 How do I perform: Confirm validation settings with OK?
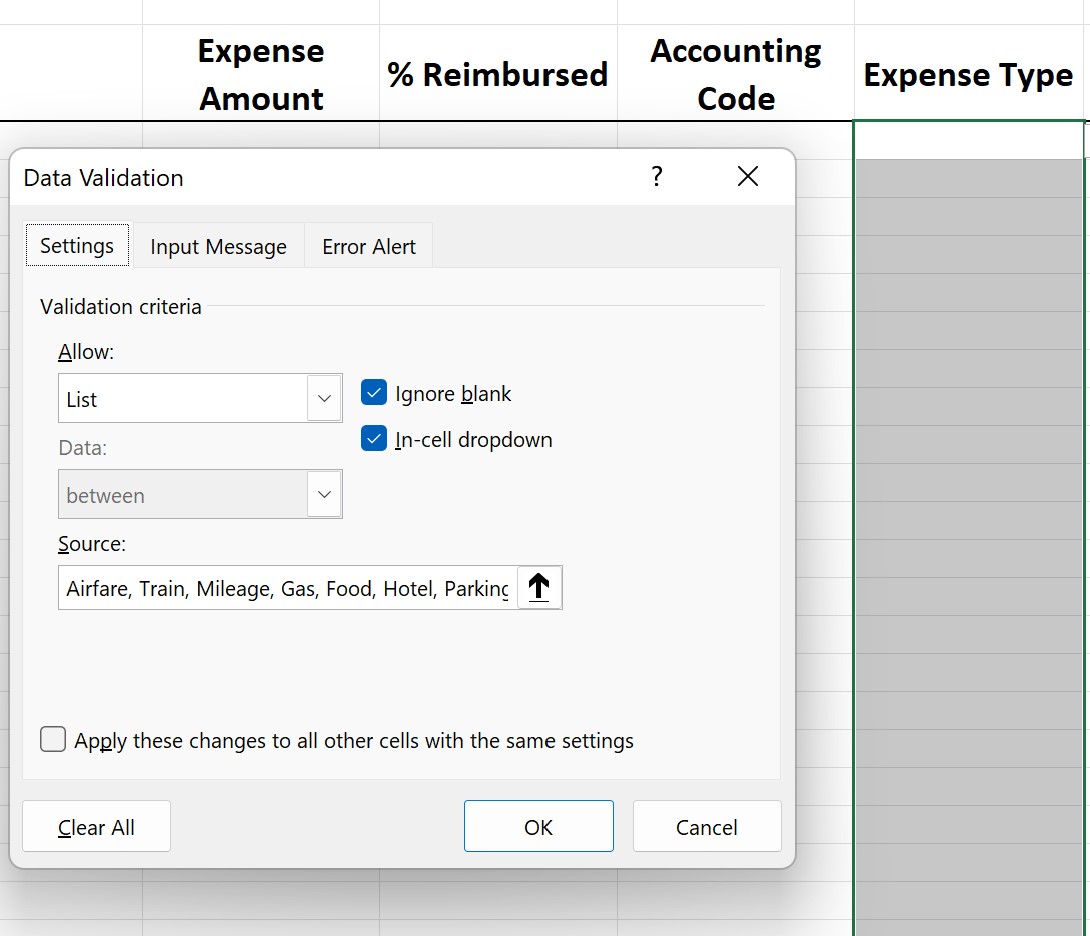coord(538,826)
